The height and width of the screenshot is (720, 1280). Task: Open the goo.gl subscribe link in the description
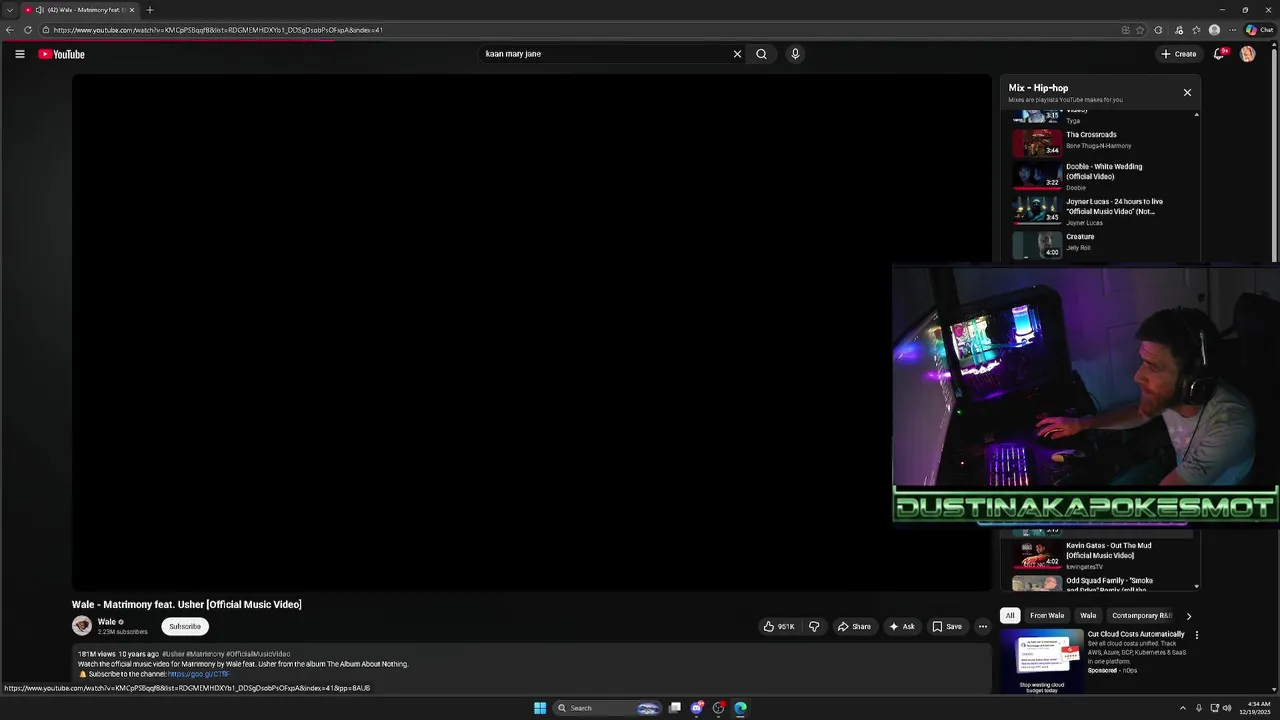199,674
